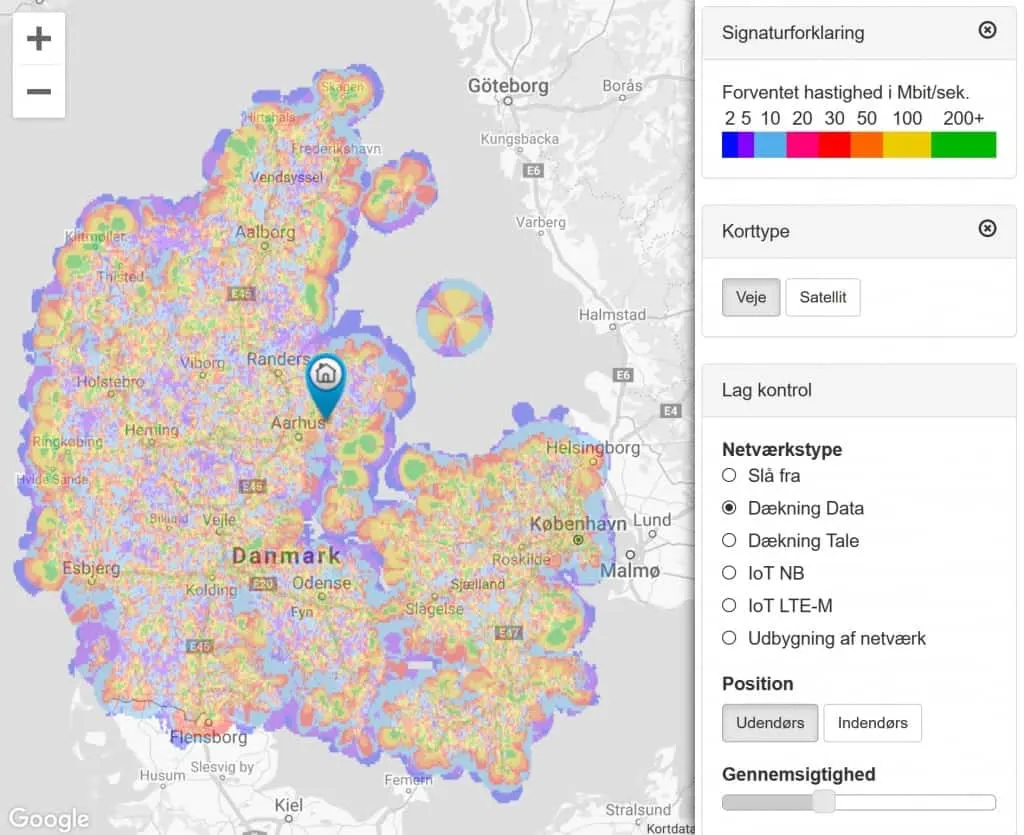Switch map type to Veje
The image size is (1024, 835).
(750, 297)
